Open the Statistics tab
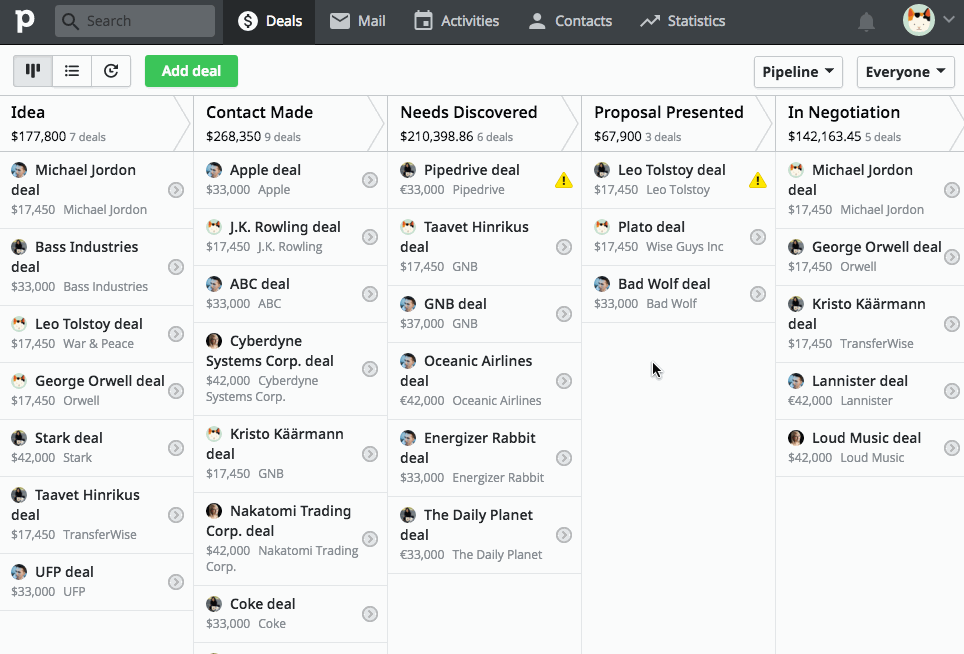The width and height of the screenshot is (964, 654). [682, 22]
